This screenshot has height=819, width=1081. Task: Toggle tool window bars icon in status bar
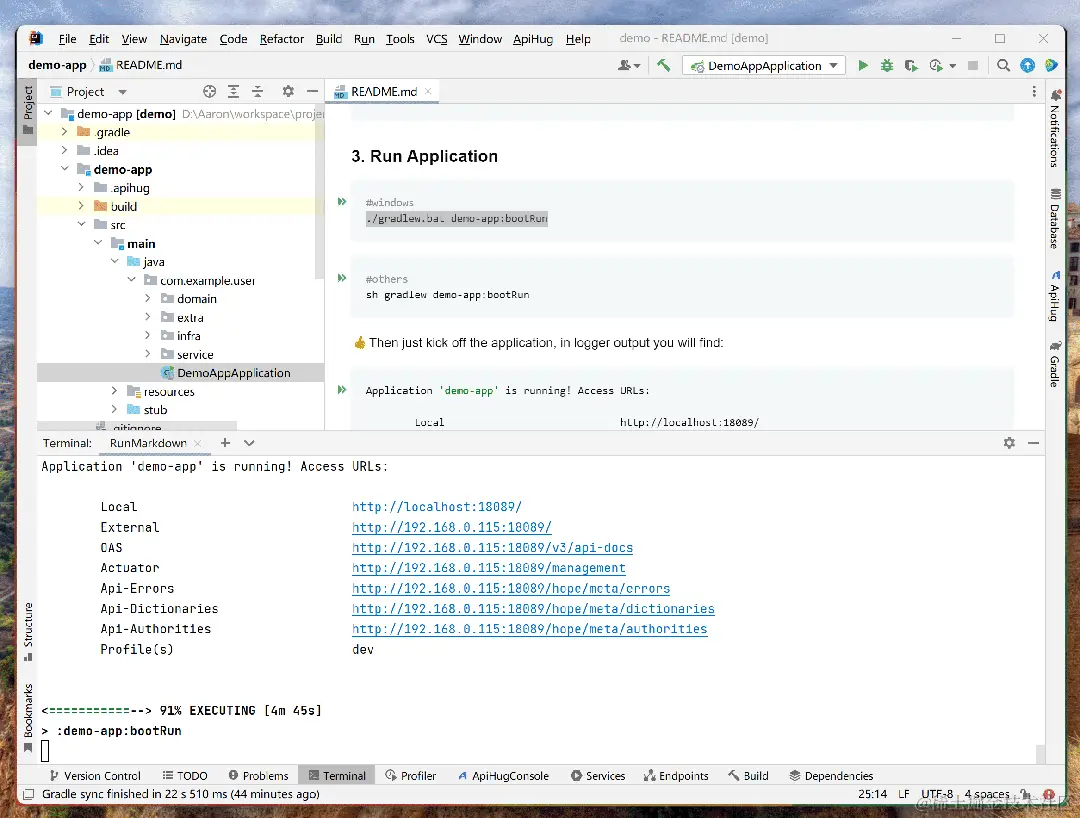pyautogui.click(x=28, y=794)
